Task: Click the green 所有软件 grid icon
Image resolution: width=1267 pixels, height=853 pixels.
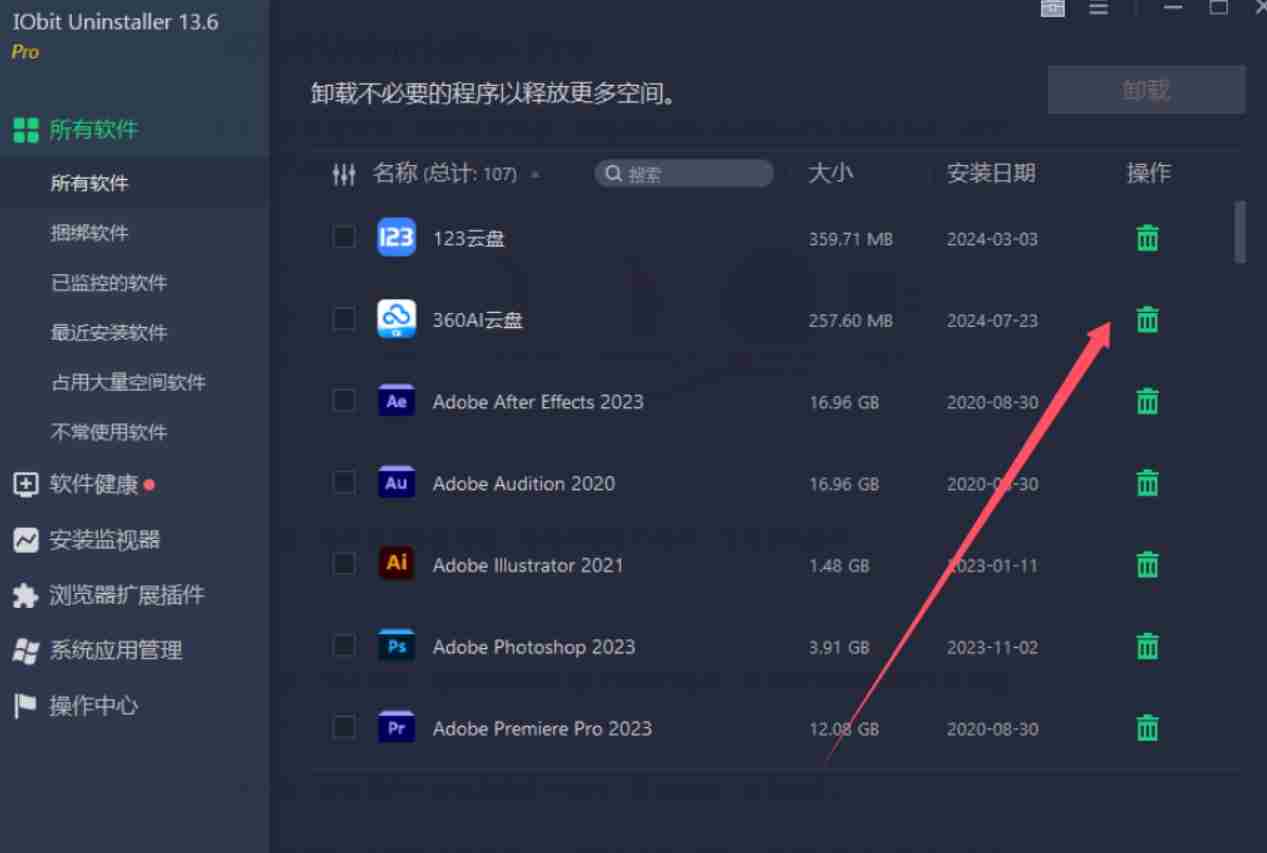Action: tap(25, 130)
